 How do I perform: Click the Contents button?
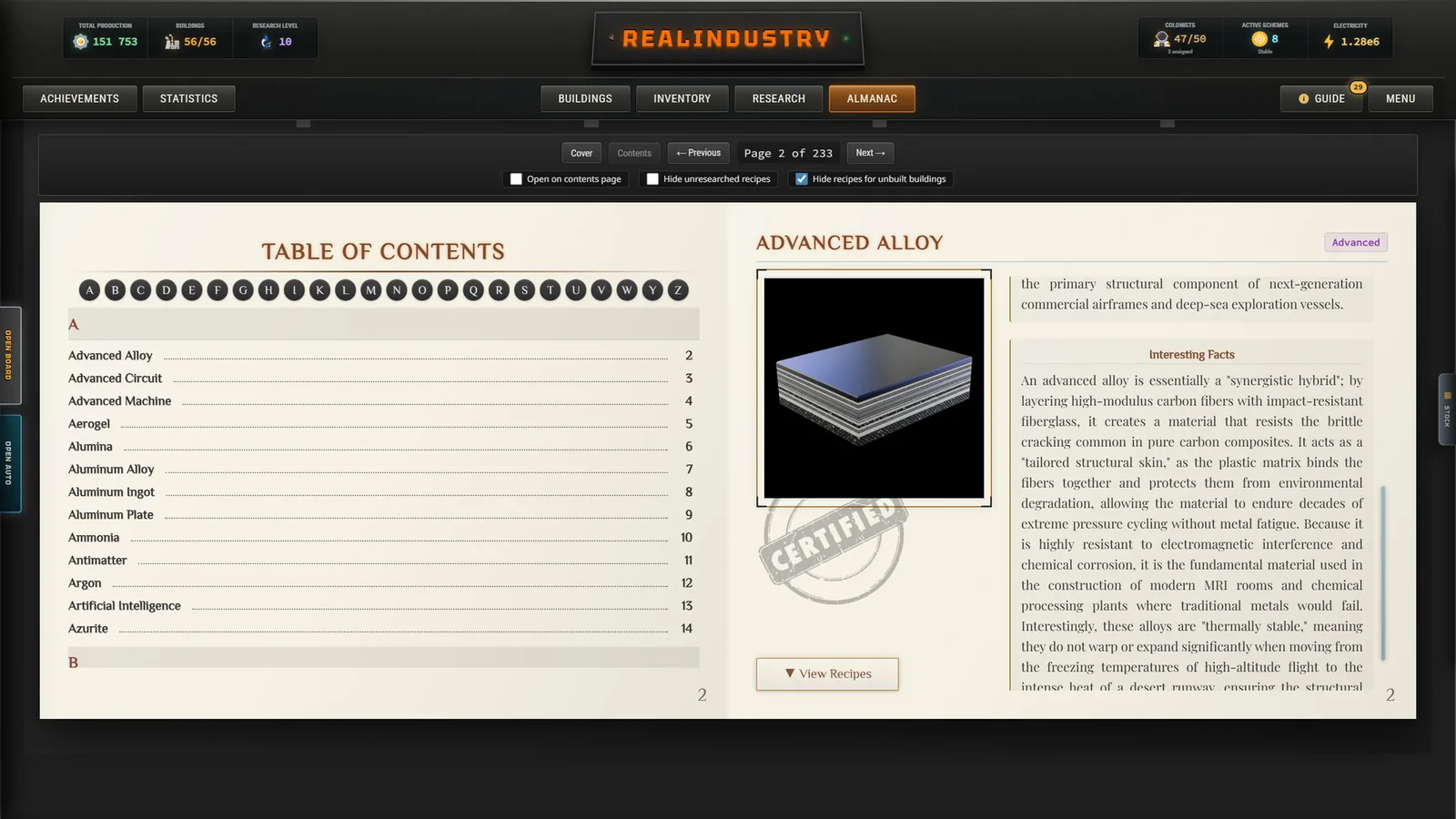tap(634, 153)
